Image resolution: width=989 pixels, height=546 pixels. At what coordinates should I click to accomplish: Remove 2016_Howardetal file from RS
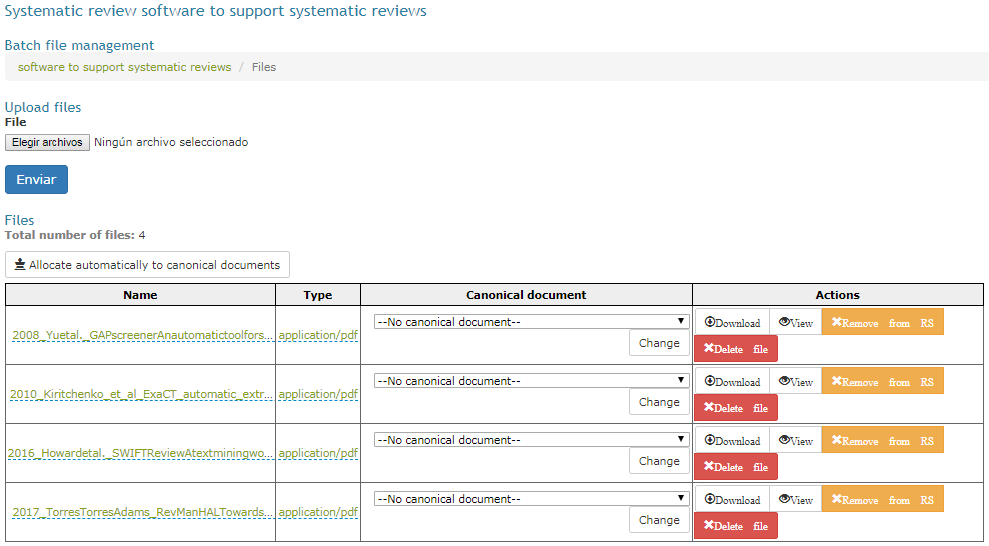point(882,440)
